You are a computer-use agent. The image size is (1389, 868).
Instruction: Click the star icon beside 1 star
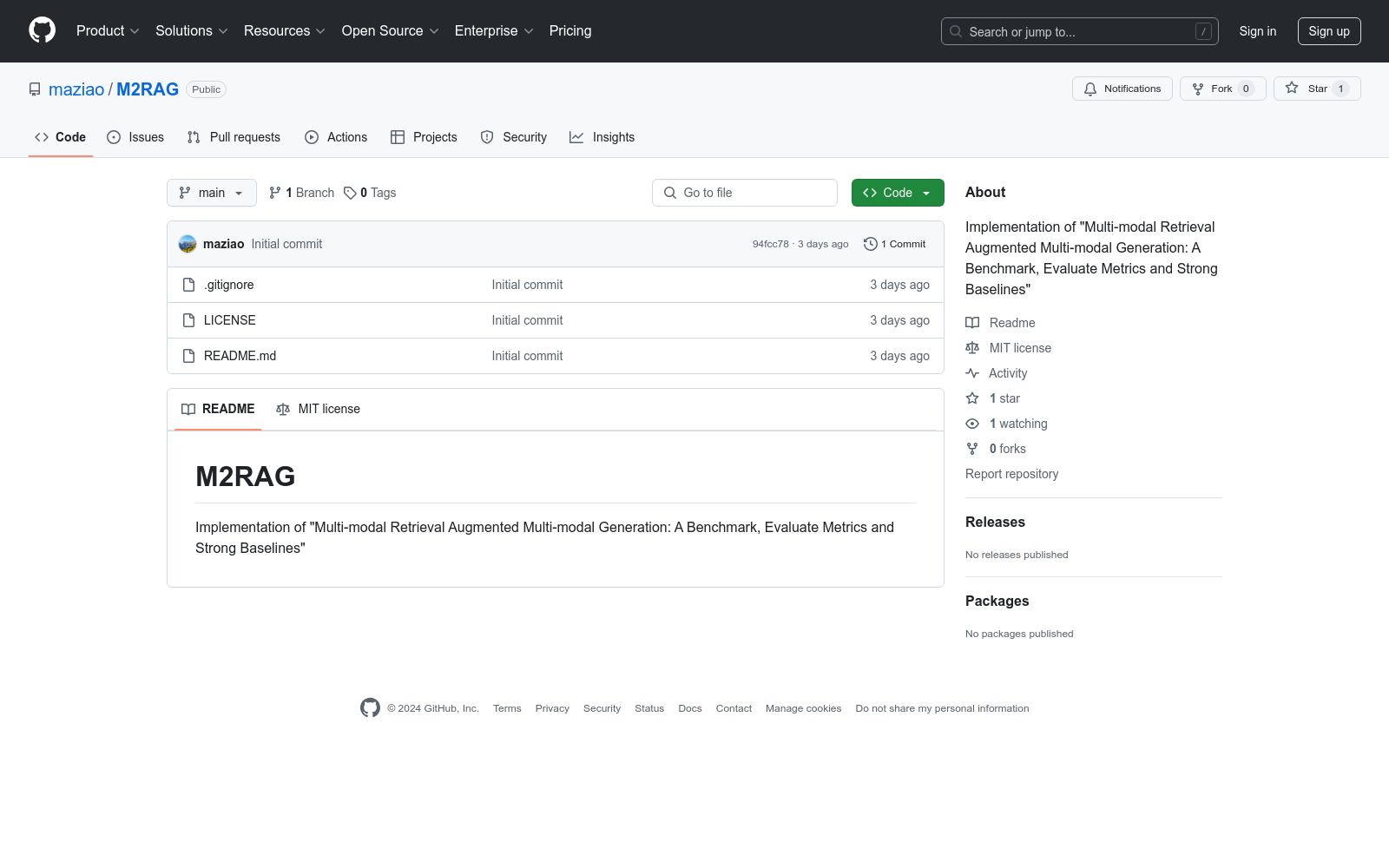(x=972, y=398)
